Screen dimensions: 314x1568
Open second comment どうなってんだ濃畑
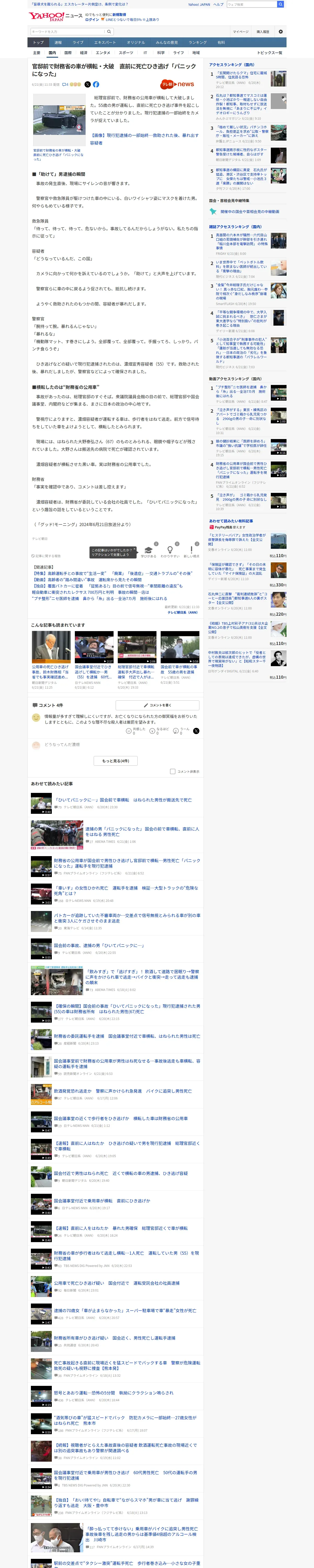62,745
